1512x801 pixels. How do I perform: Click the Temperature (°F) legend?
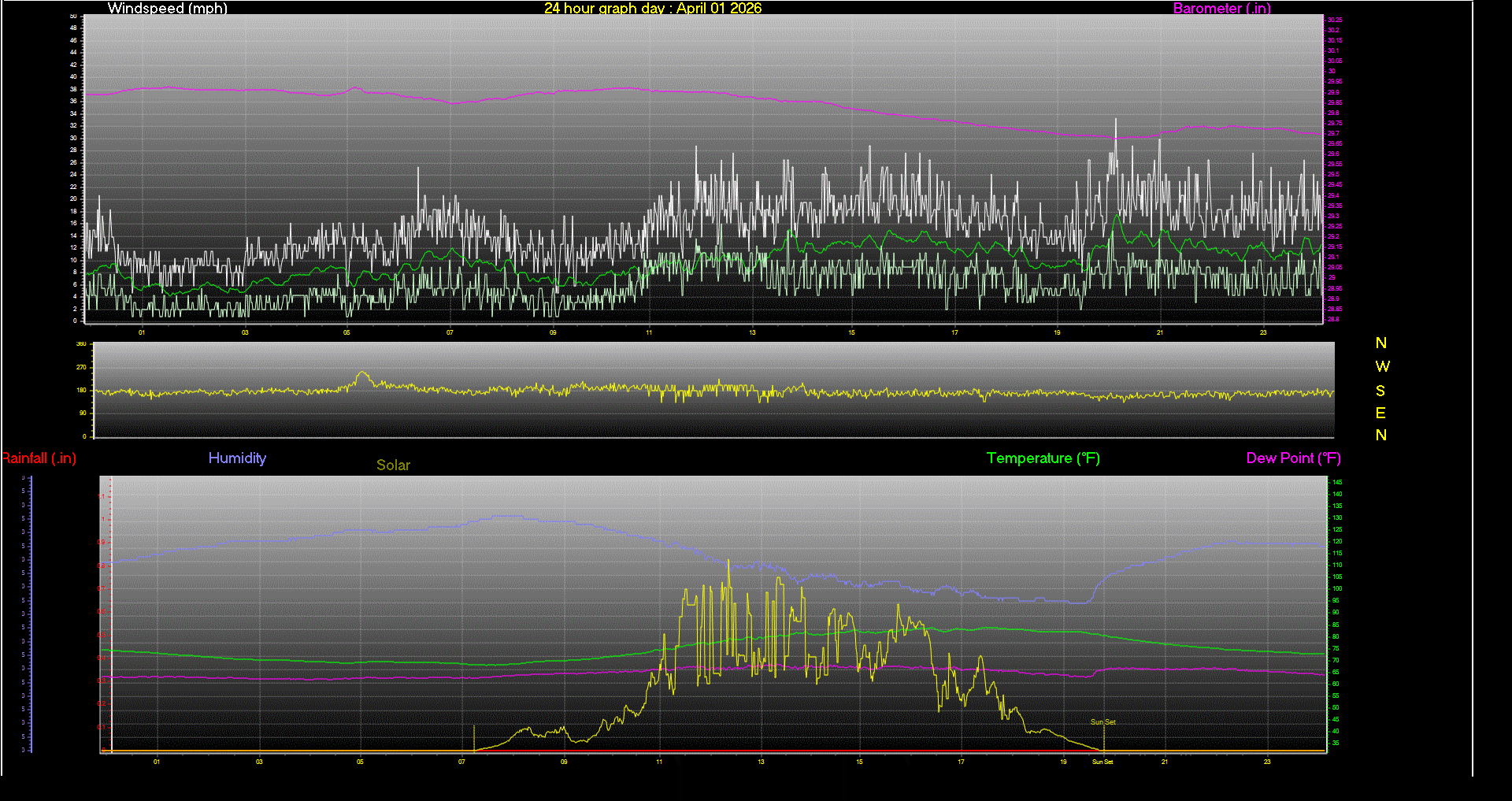pyautogui.click(x=1043, y=458)
